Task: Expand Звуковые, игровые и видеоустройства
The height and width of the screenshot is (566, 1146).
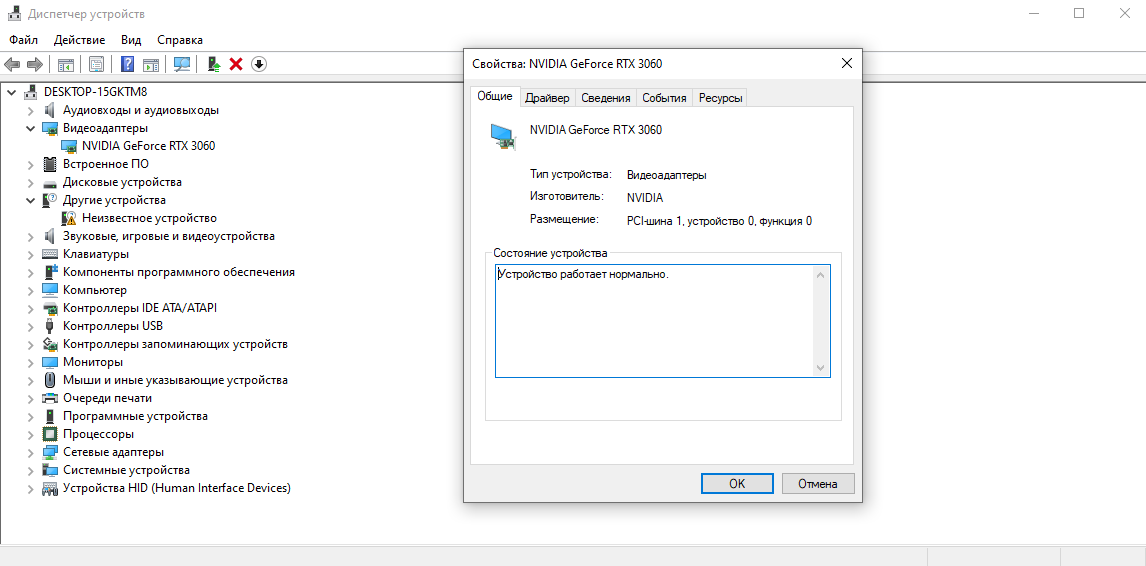Action: pos(31,236)
